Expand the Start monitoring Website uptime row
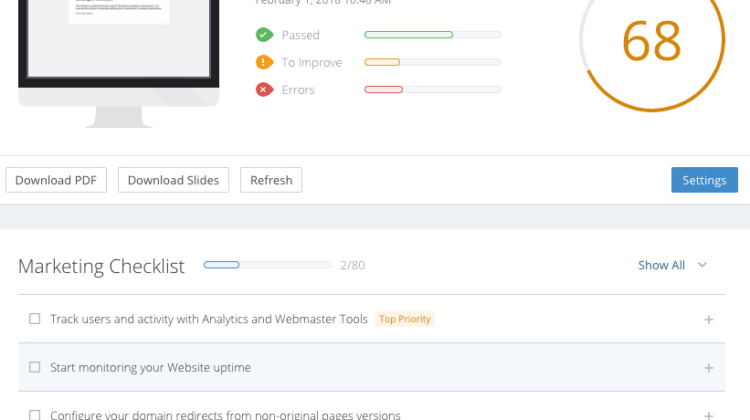750x420 pixels. coord(708,368)
